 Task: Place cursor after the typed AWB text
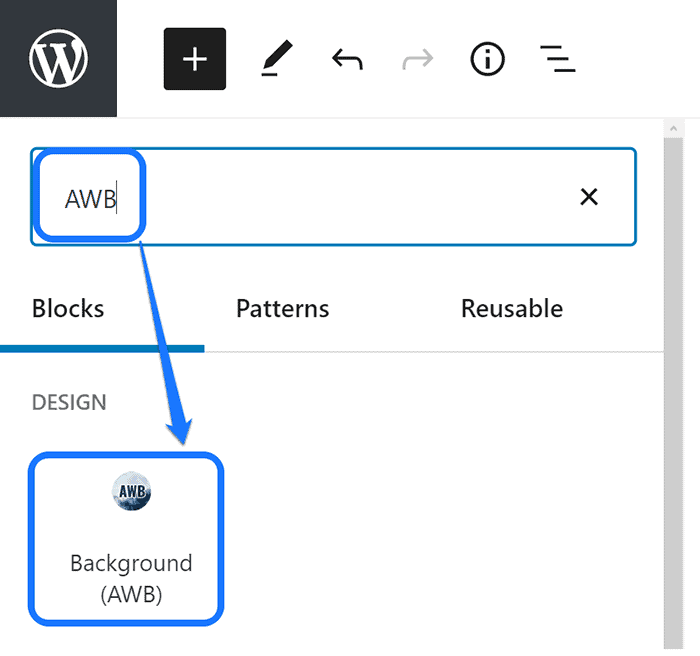click(x=118, y=199)
